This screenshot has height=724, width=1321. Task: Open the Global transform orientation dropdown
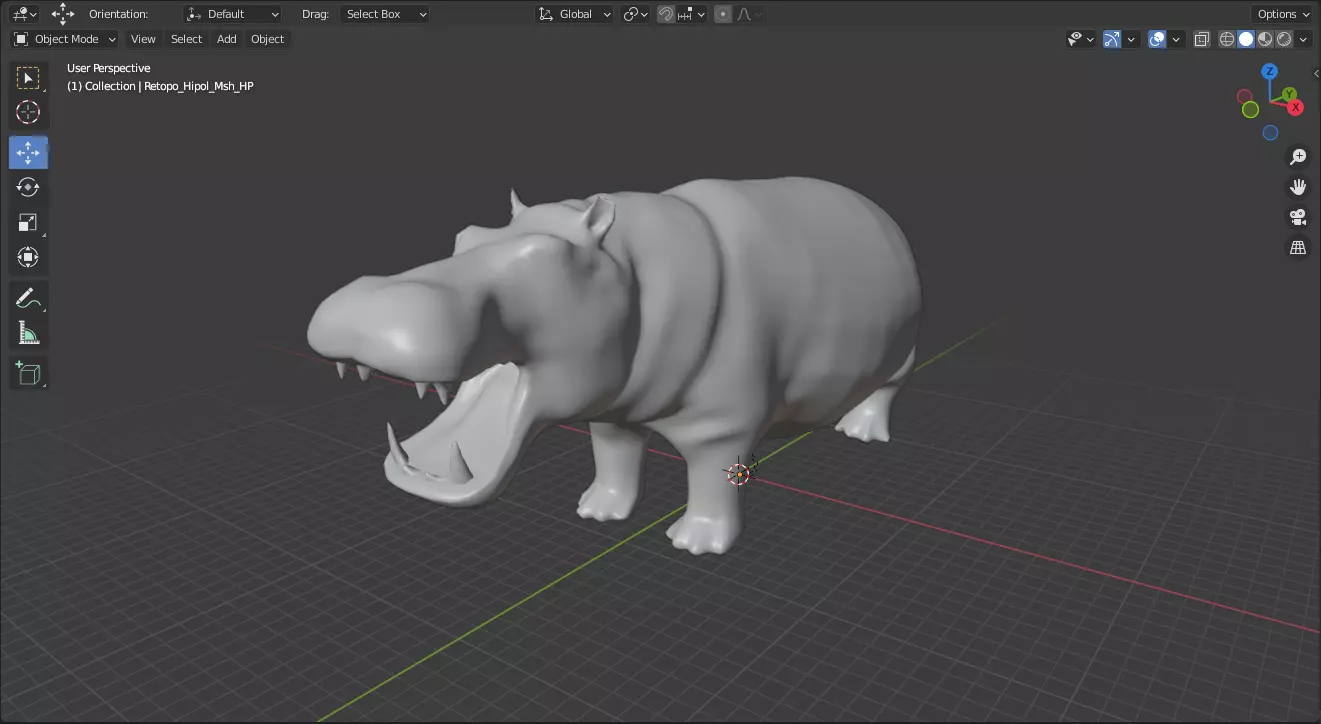pyautogui.click(x=574, y=14)
